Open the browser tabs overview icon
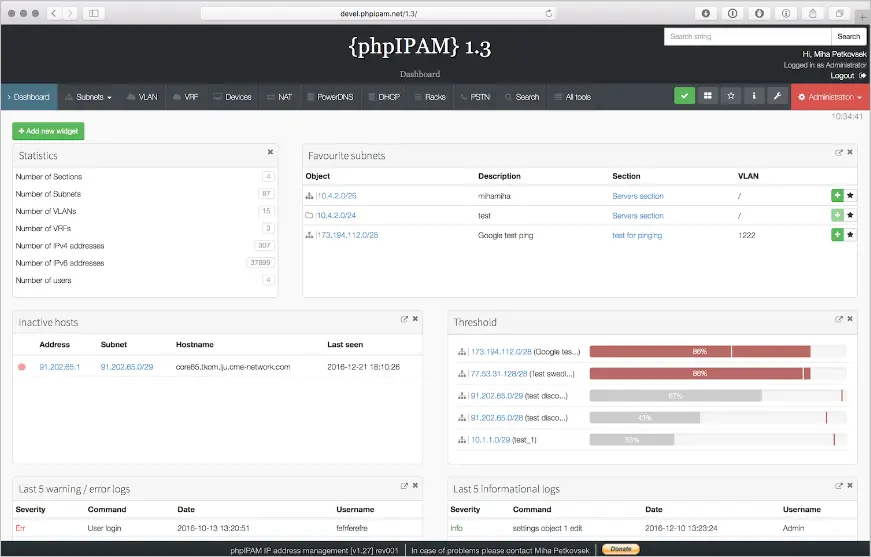The height and width of the screenshot is (557, 871). click(x=839, y=13)
